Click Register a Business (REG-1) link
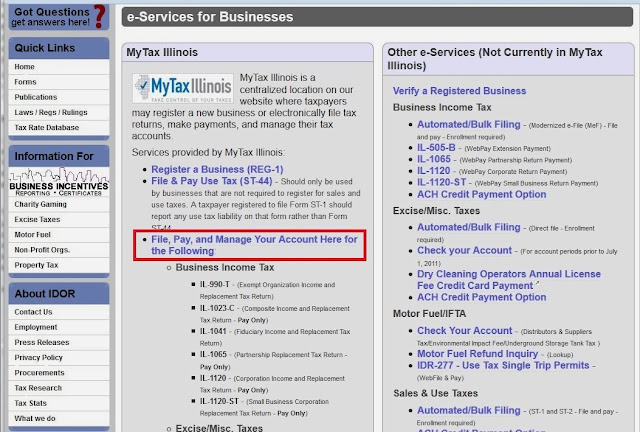The image size is (640, 432). [x=217, y=169]
